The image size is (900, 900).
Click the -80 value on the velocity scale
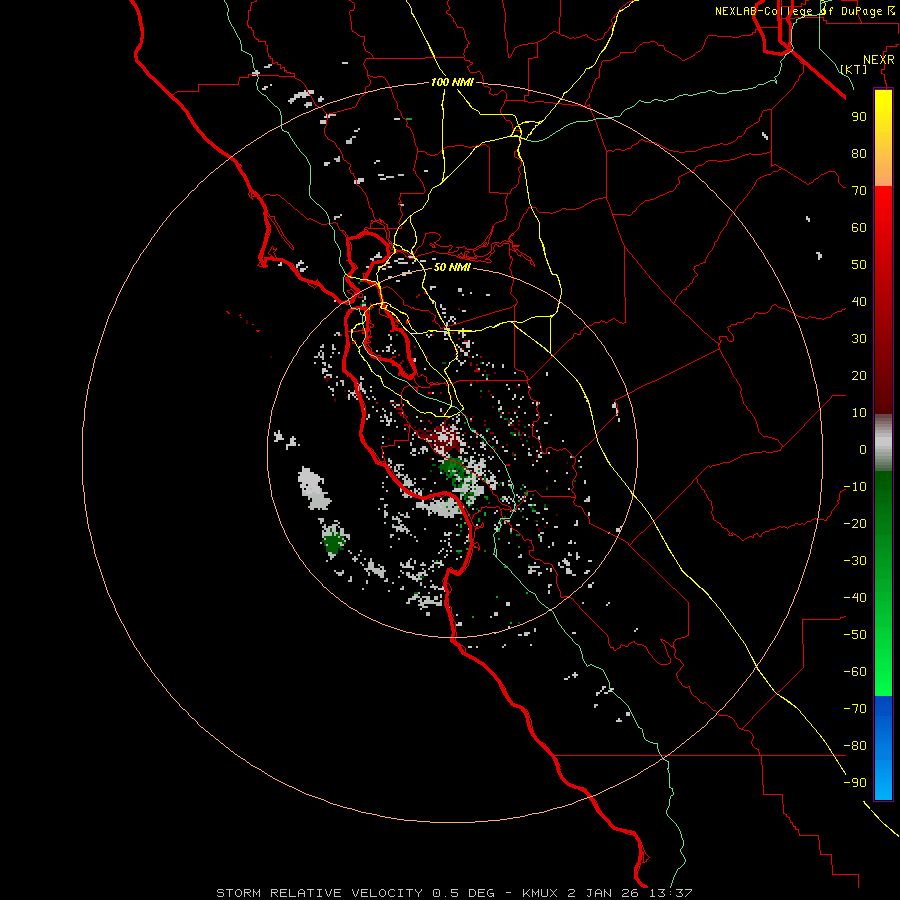click(x=855, y=746)
